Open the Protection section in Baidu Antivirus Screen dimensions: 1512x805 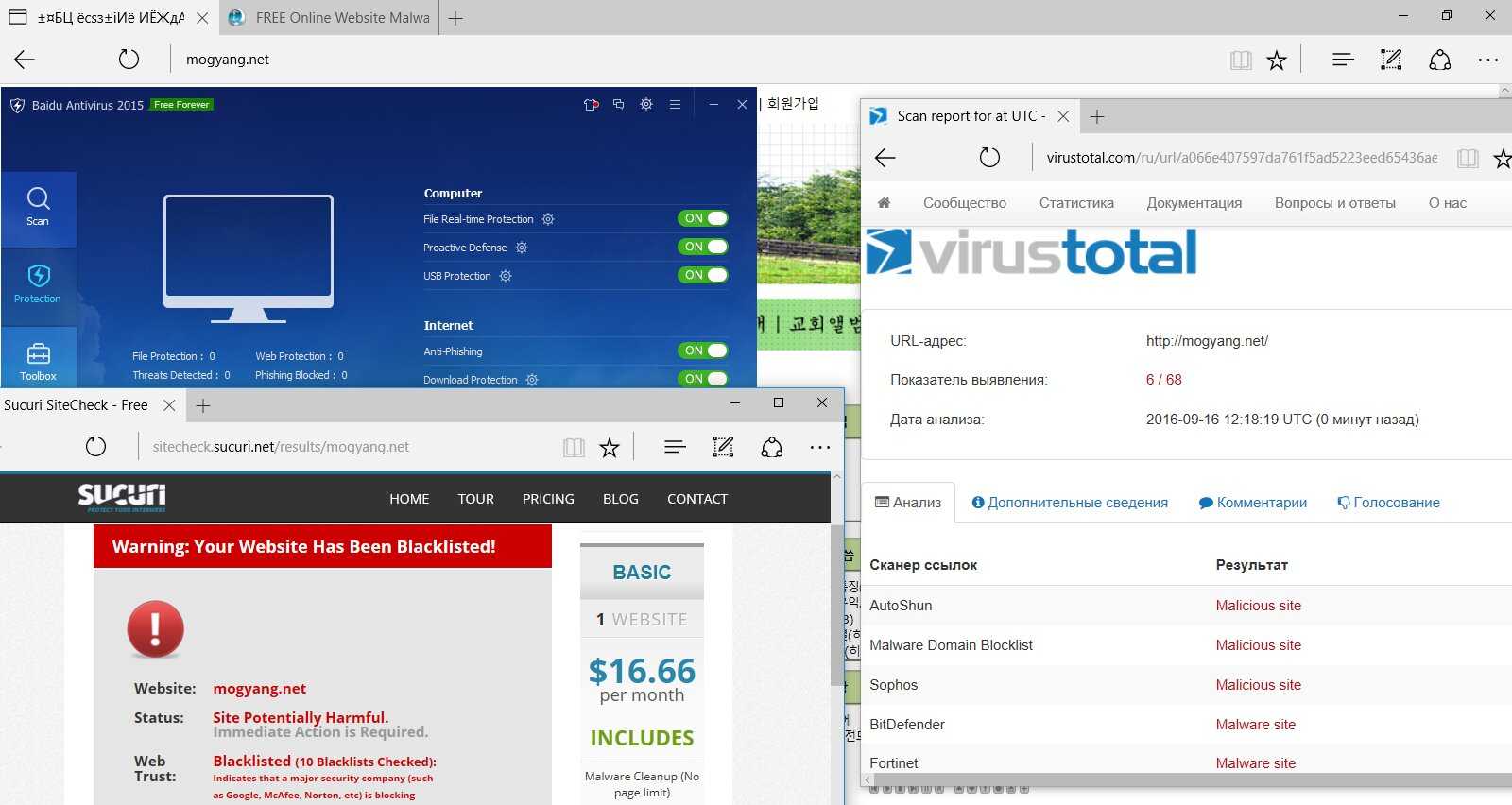(38, 286)
